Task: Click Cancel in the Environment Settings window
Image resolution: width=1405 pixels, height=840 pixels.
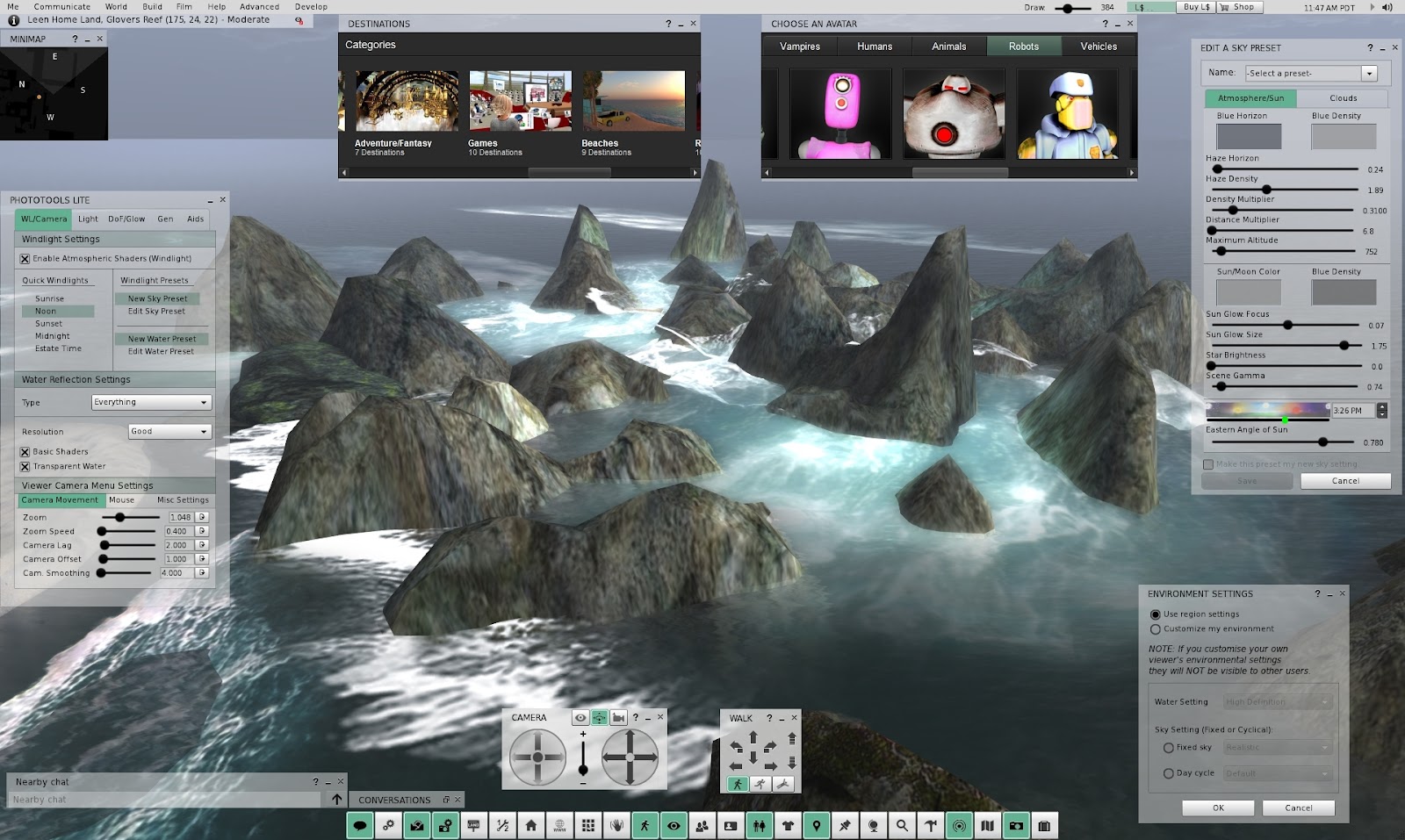Action: click(1298, 808)
